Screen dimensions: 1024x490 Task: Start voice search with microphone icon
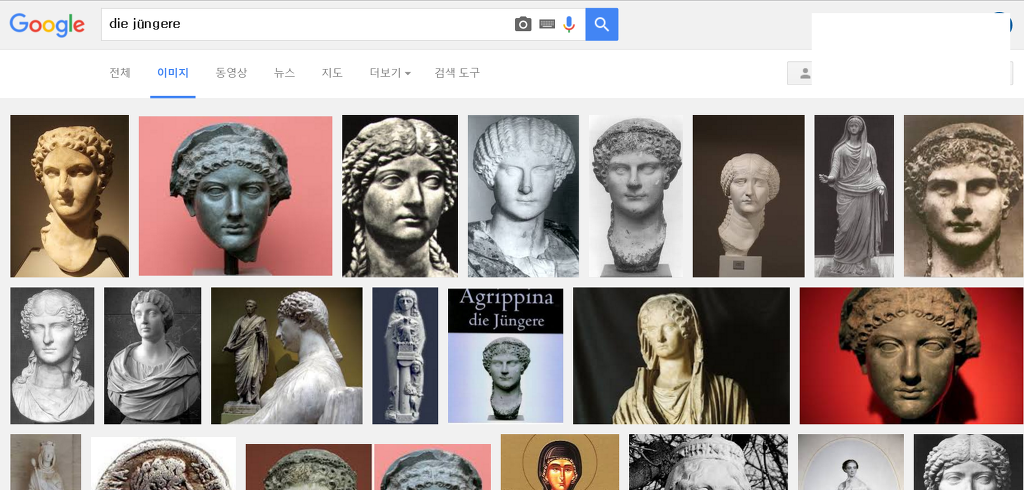point(569,25)
